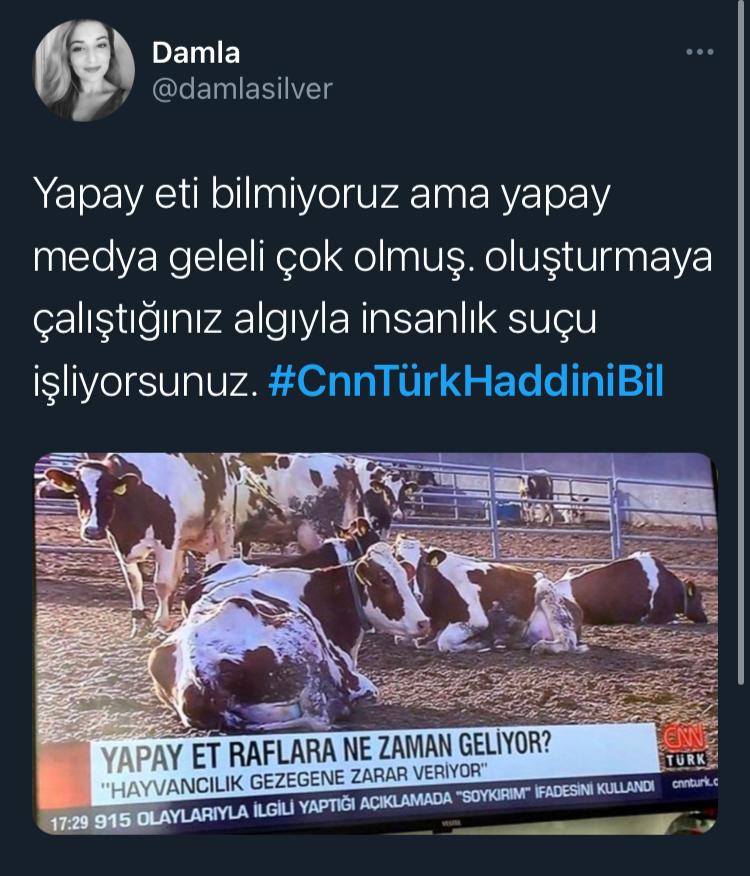Open the #CnnTürkHaddiniBil hashtag
The width and height of the screenshot is (750, 876).
click(x=466, y=380)
